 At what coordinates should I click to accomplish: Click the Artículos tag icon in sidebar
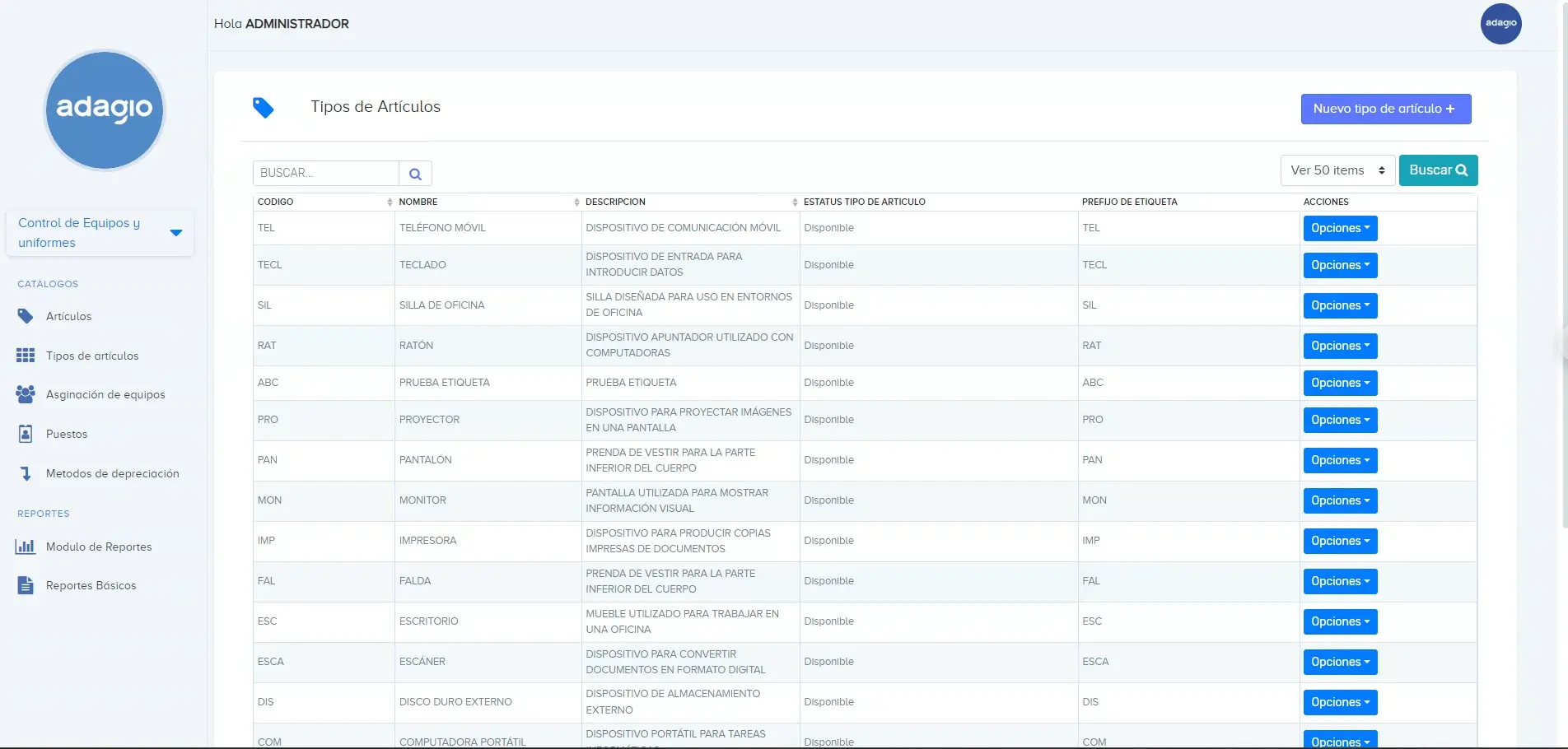(26, 316)
